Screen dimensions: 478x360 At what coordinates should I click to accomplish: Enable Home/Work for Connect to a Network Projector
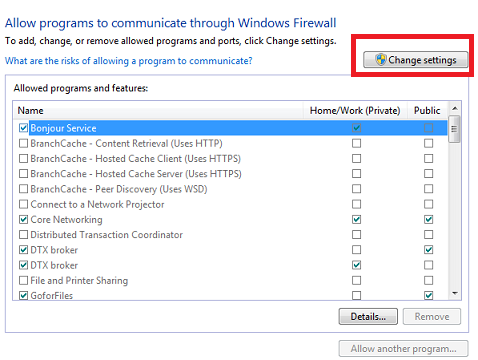click(356, 204)
